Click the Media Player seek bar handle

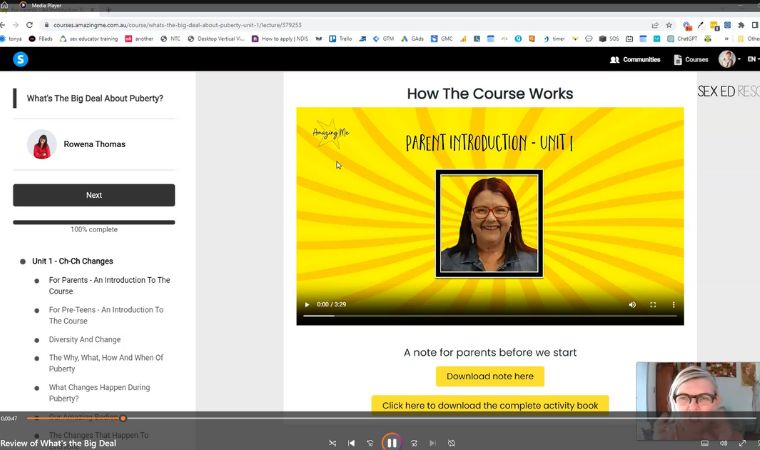point(123,418)
